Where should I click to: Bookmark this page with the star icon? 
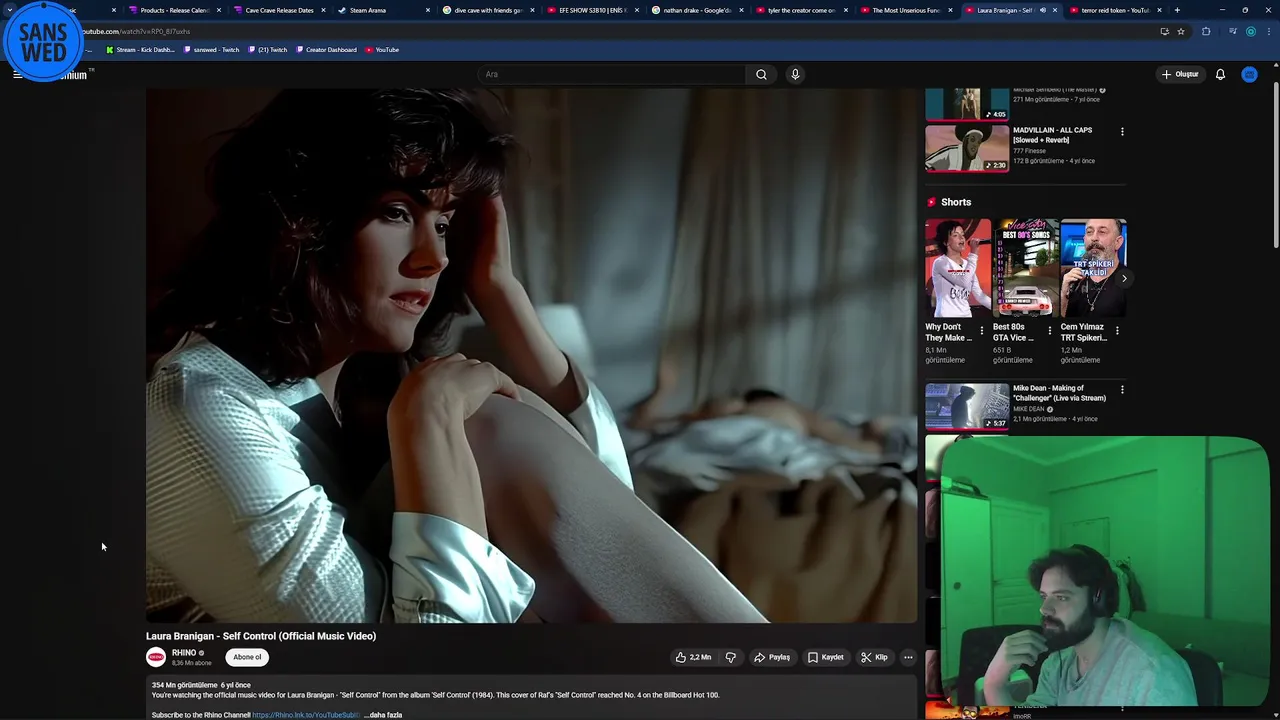tap(1181, 31)
